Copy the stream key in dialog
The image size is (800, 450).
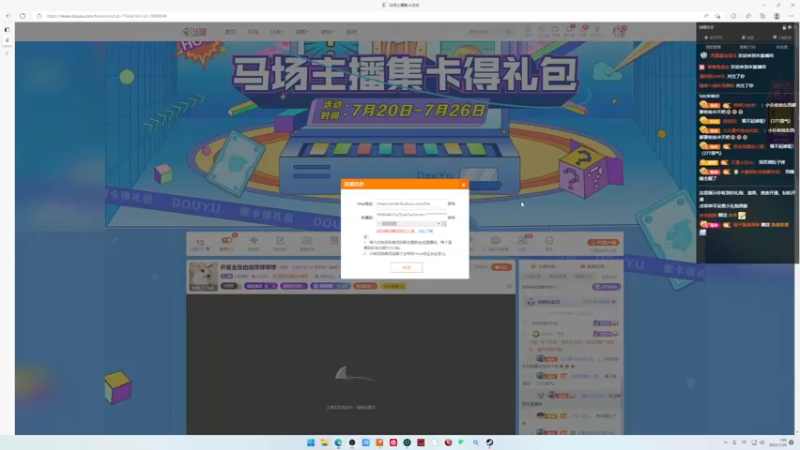[451, 217]
